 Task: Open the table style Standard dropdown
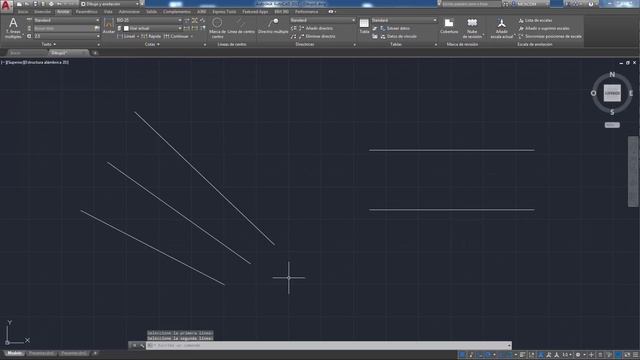[404, 20]
